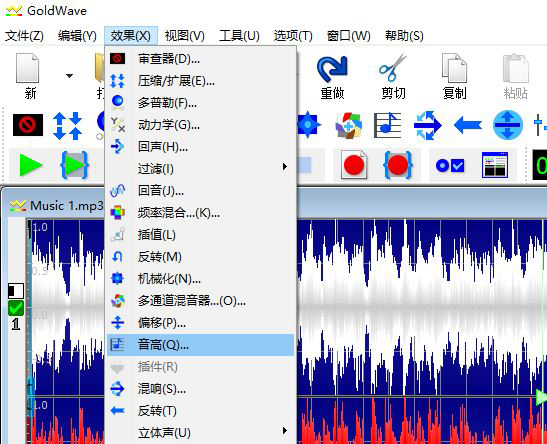This screenshot has height=444, width=547.
Task: Open control properties icon with checkbox
Action: tap(450, 165)
